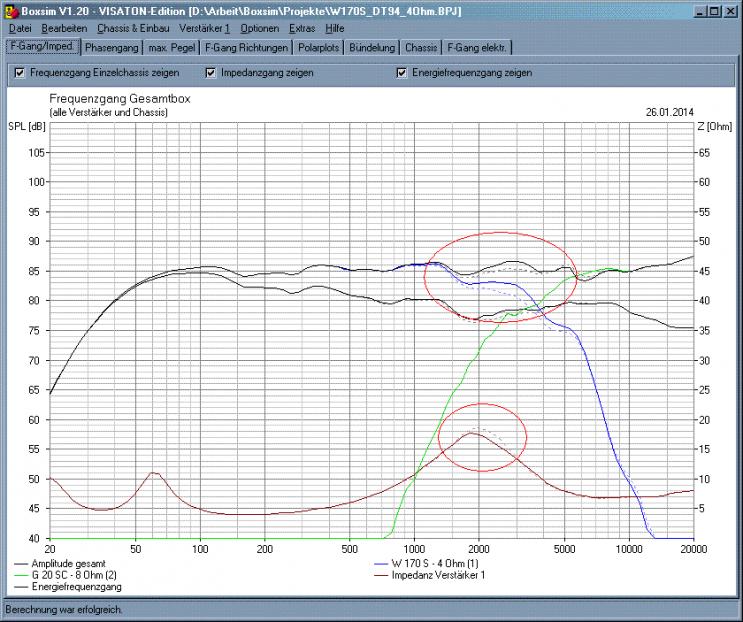Minimize the Boxsim window
The image size is (743, 622).
pyautogui.click(x=700, y=11)
